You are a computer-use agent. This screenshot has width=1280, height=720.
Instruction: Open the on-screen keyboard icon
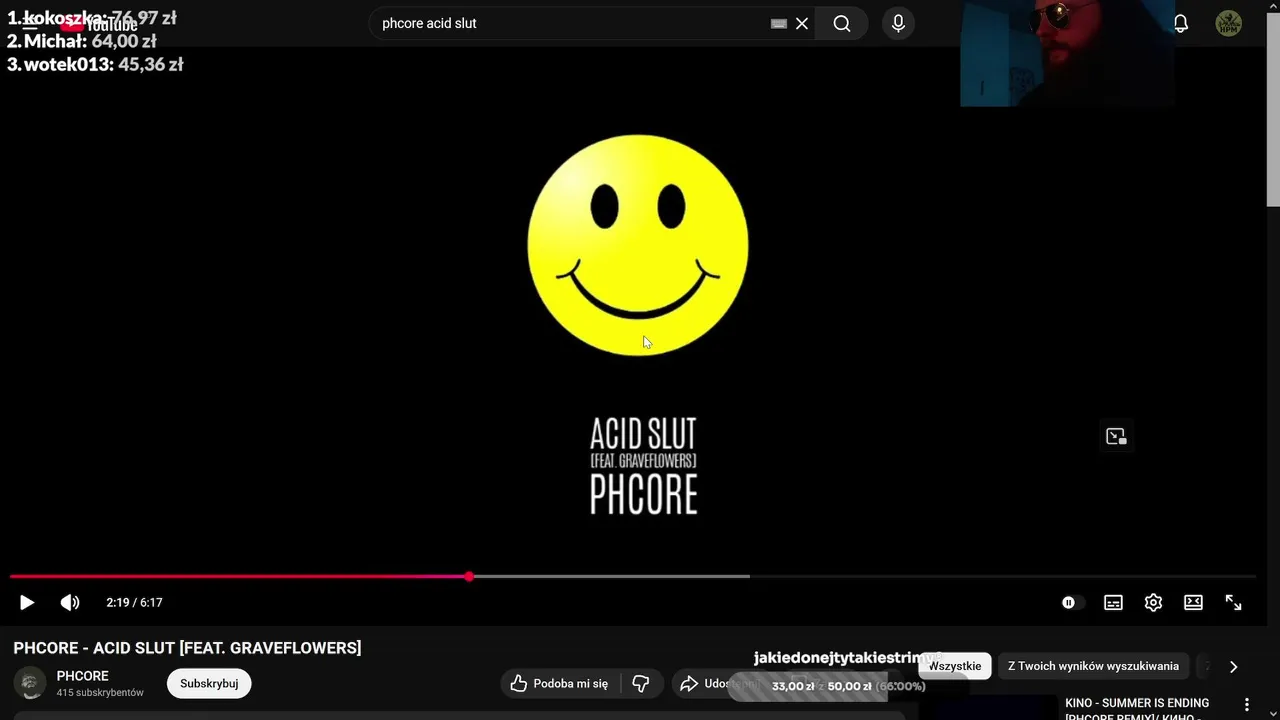click(779, 23)
